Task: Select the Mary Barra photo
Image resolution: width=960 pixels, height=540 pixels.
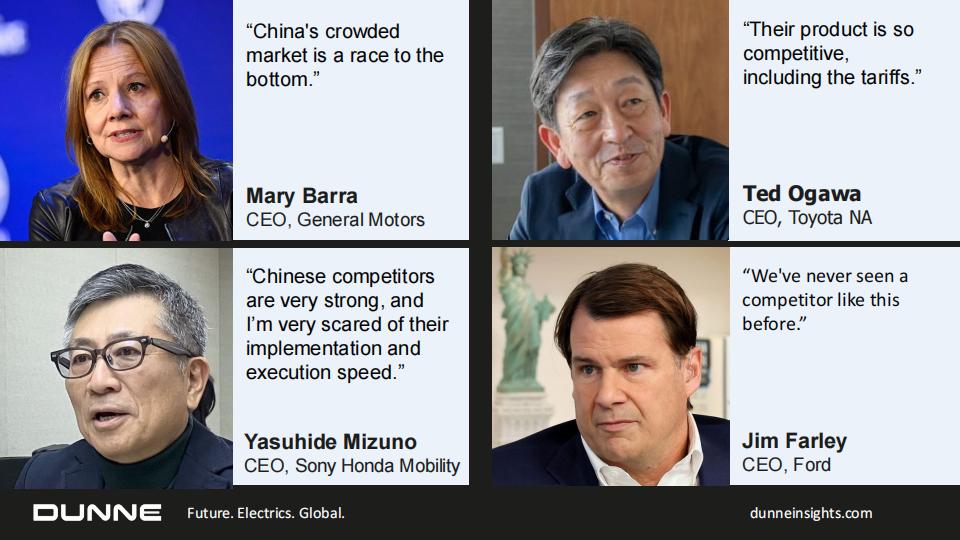Action: click(116, 120)
